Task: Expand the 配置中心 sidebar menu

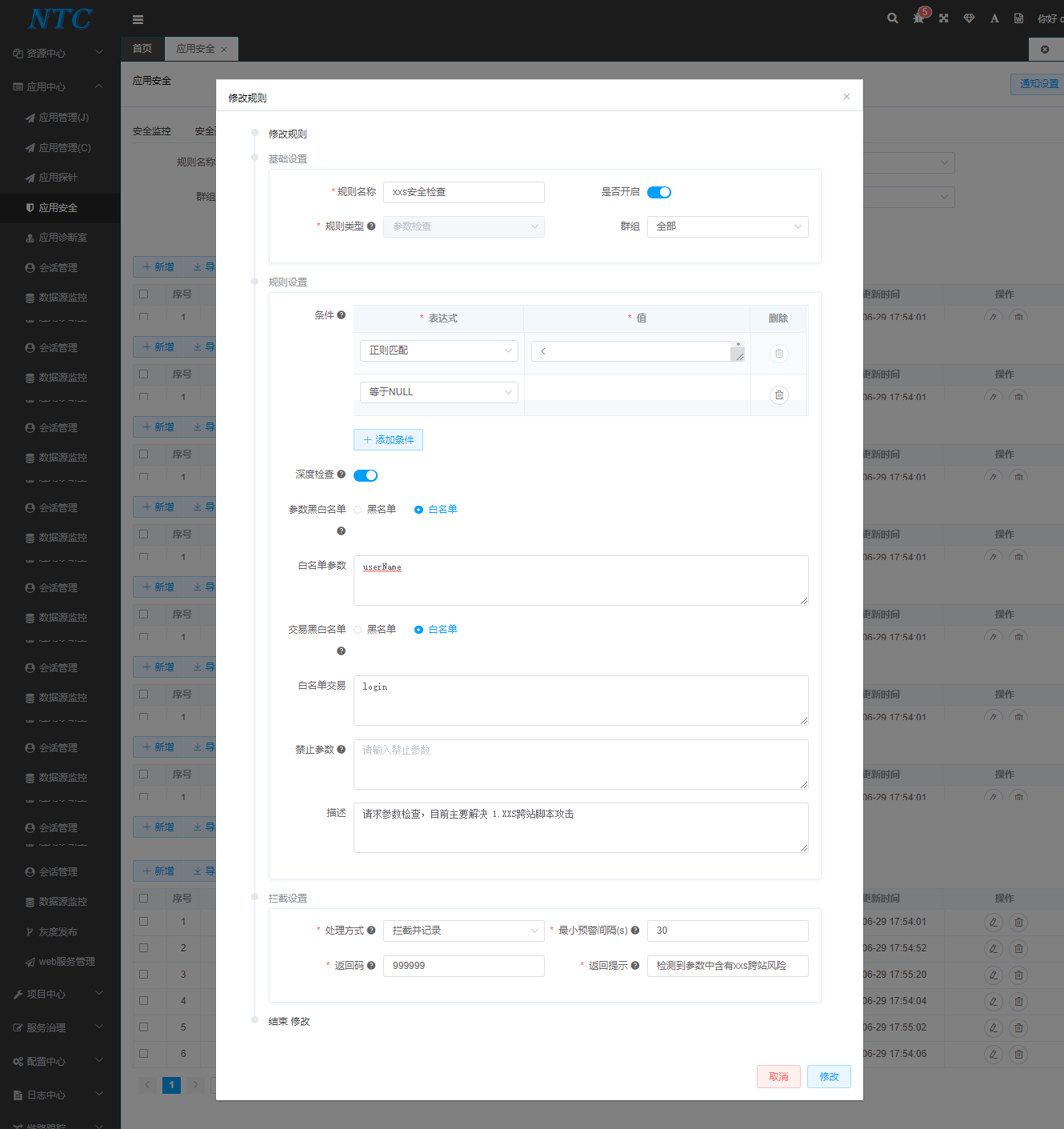Action: click(x=60, y=1061)
